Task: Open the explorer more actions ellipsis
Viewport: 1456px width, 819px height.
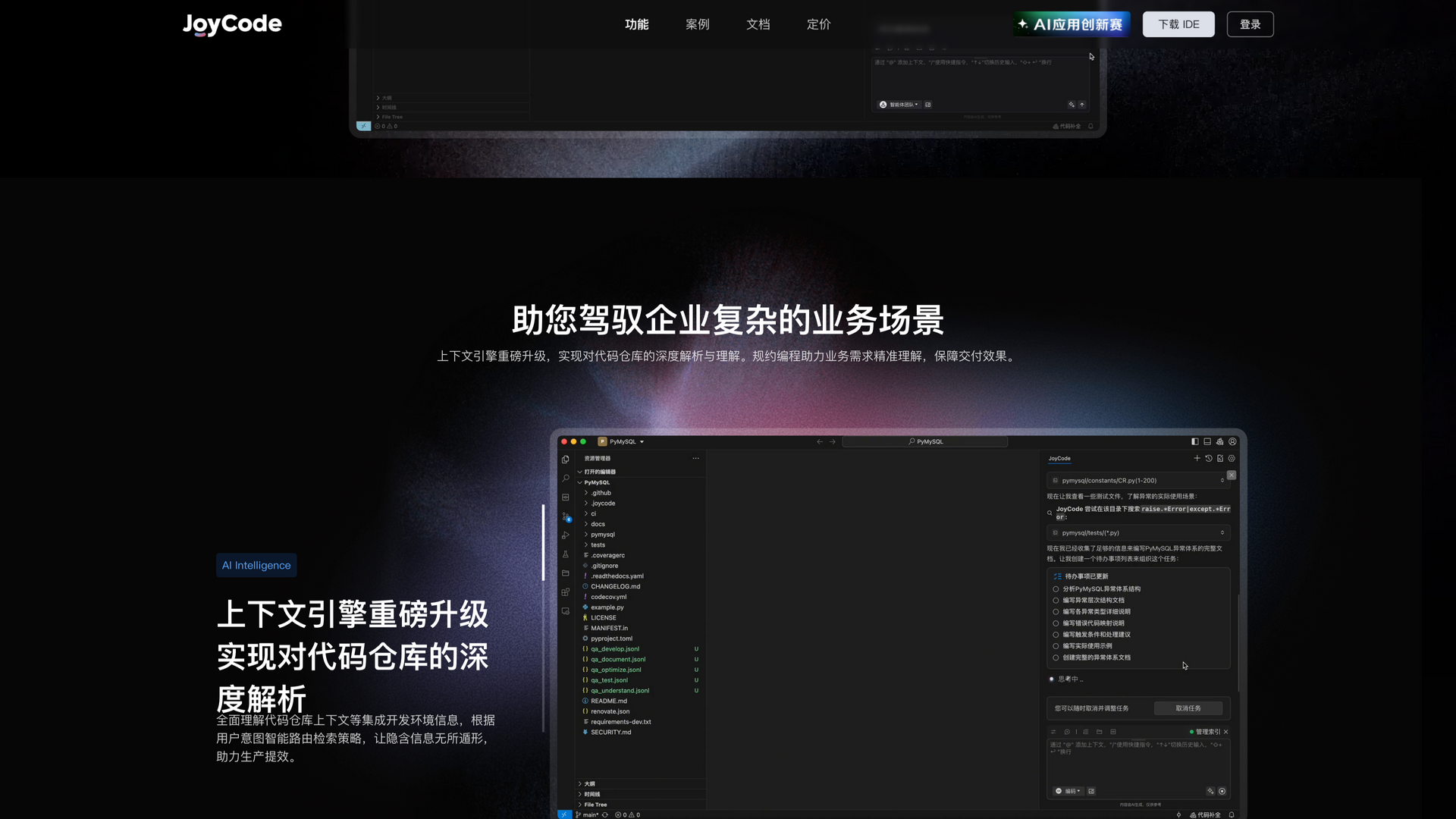Action: 695,458
